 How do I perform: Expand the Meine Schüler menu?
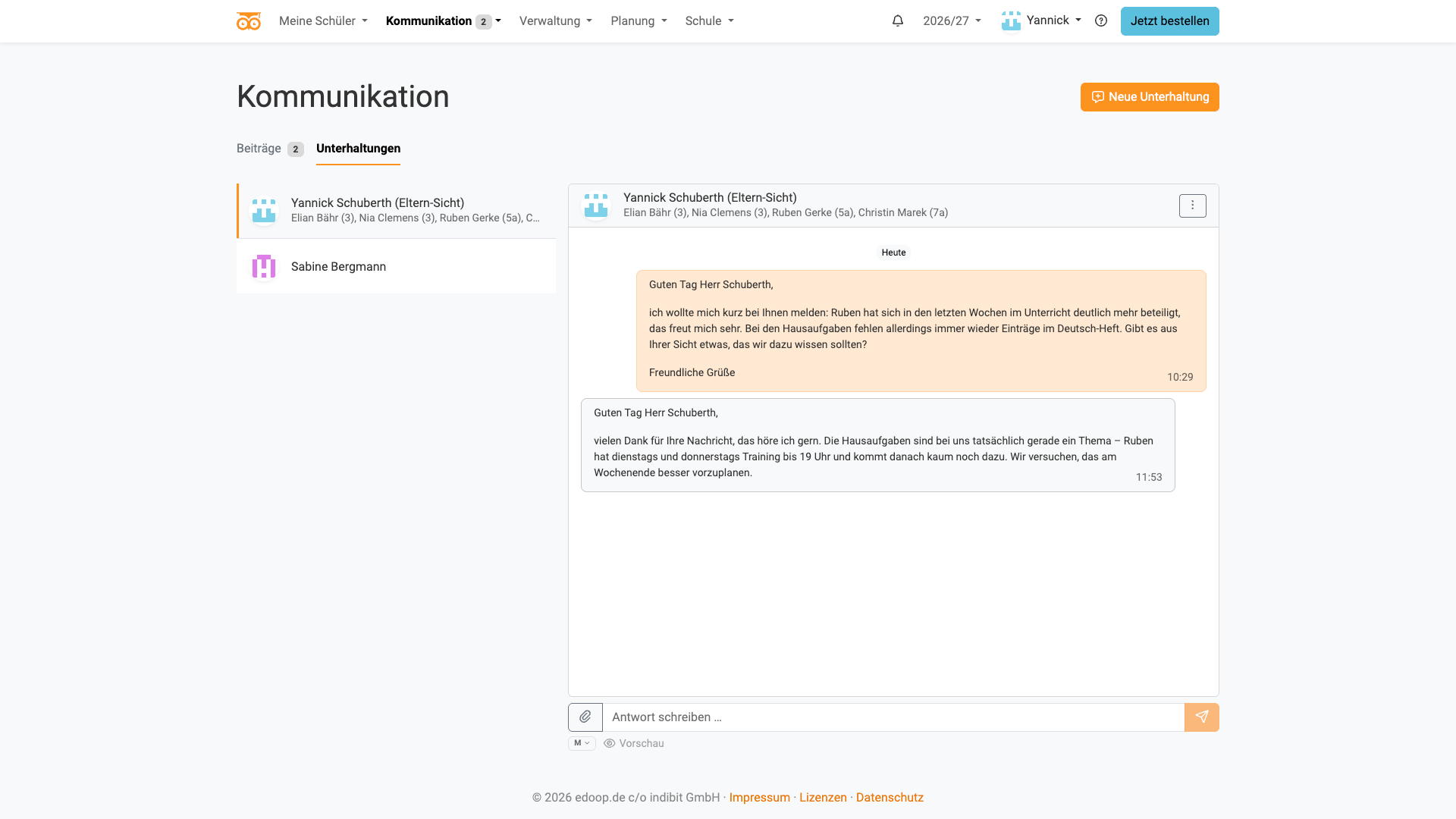point(323,21)
